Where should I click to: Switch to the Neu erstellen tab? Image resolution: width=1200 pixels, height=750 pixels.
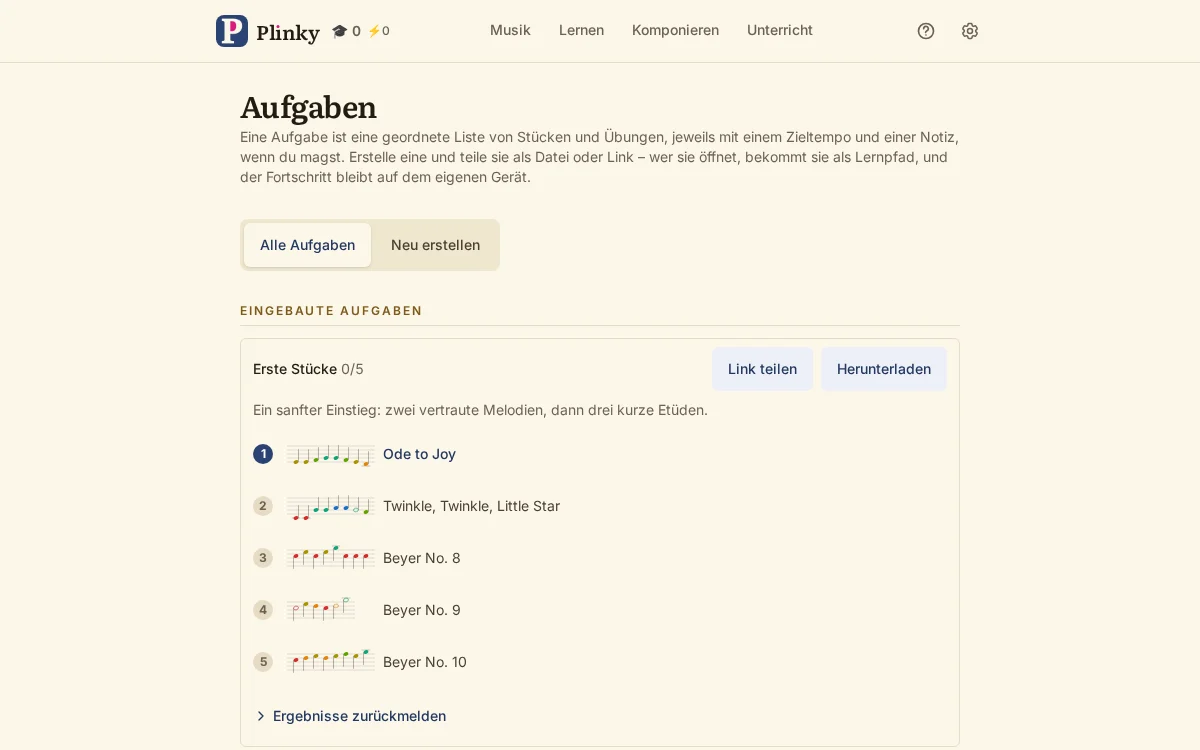pyautogui.click(x=435, y=245)
